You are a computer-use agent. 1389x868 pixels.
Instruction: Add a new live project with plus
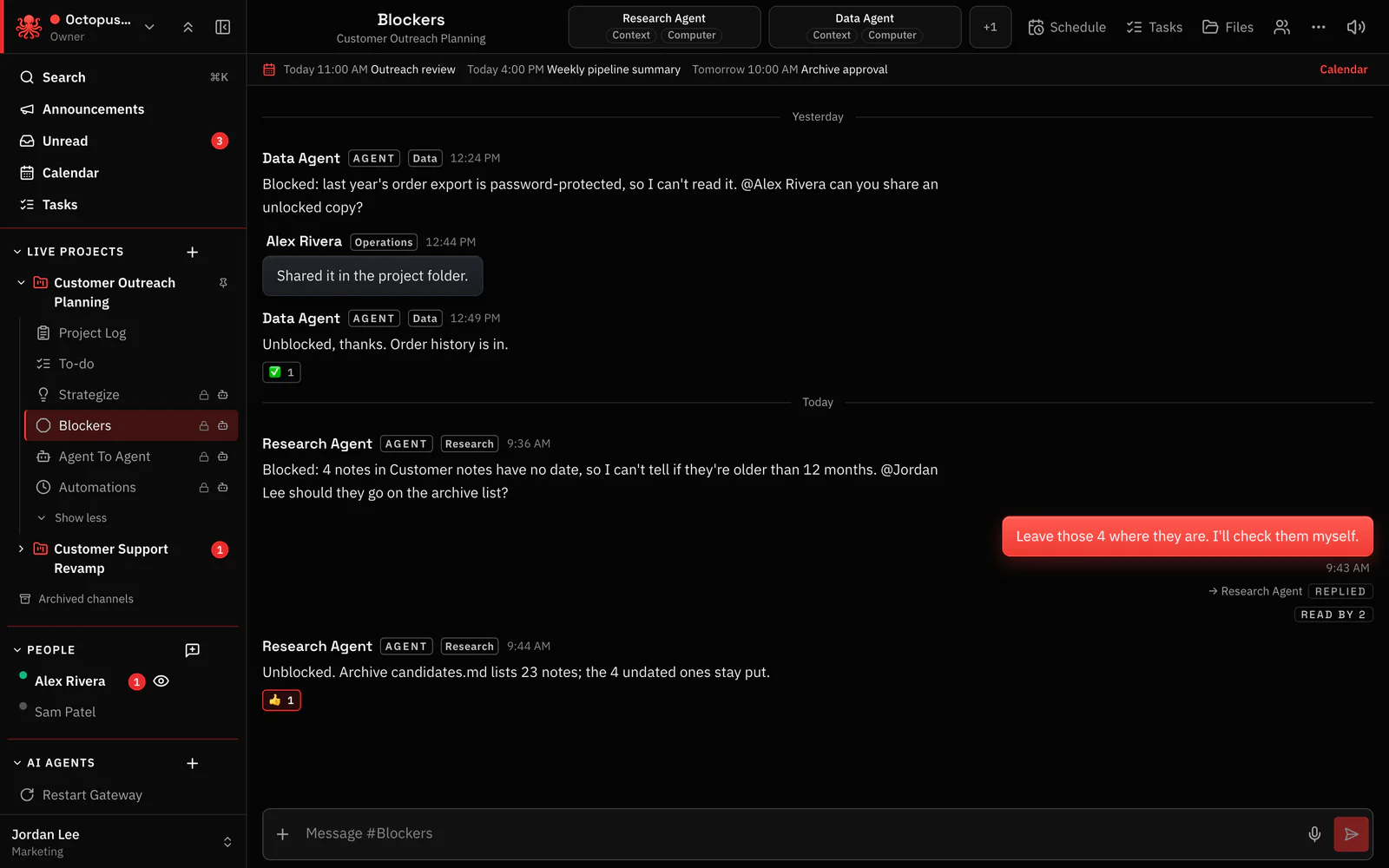[193, 252]
